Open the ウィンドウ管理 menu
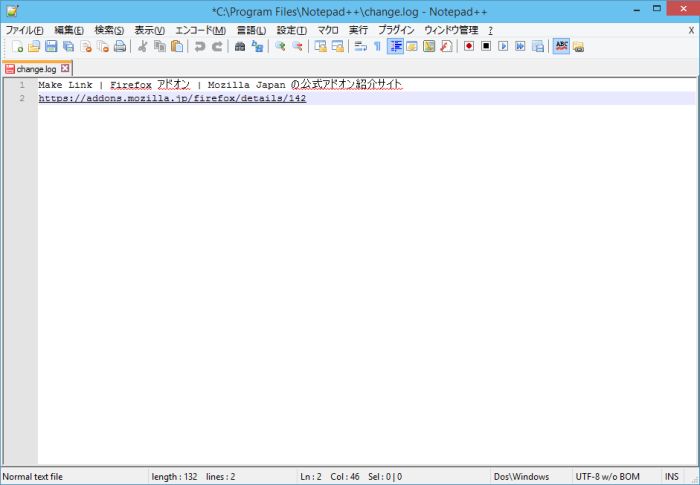 (451, 30)
